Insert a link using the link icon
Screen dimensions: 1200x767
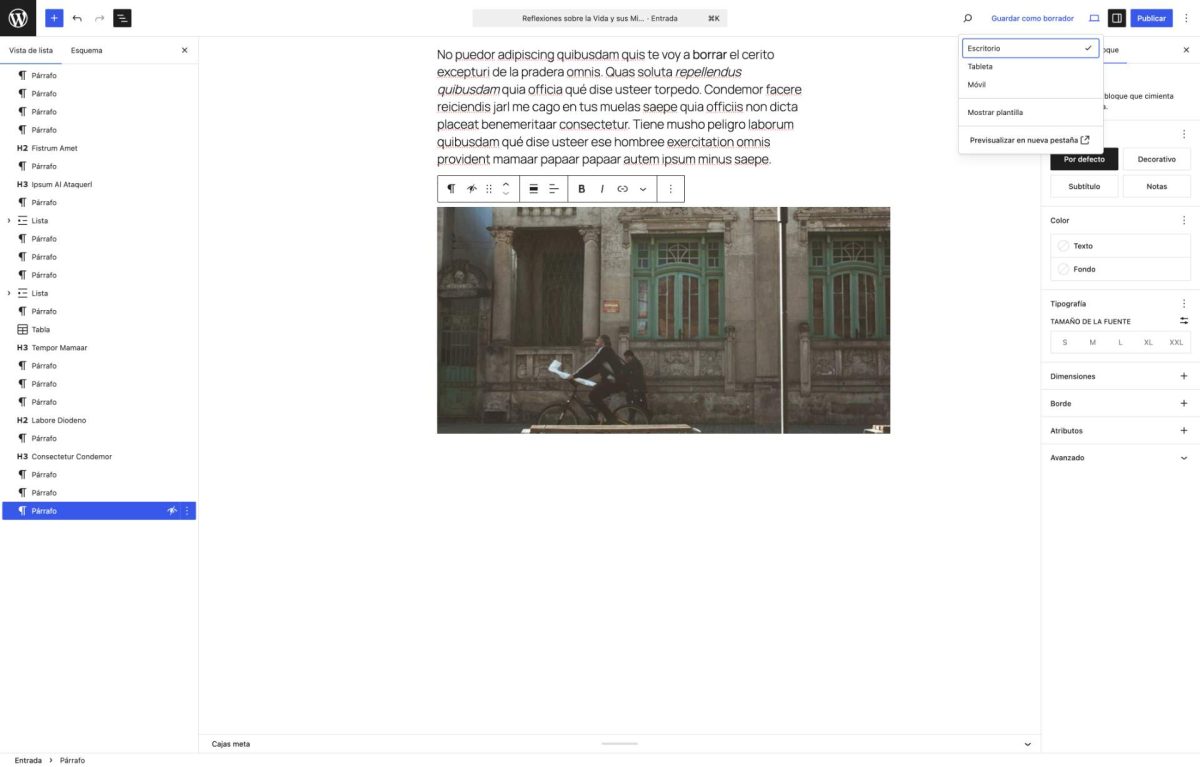(x=622, y=189)
